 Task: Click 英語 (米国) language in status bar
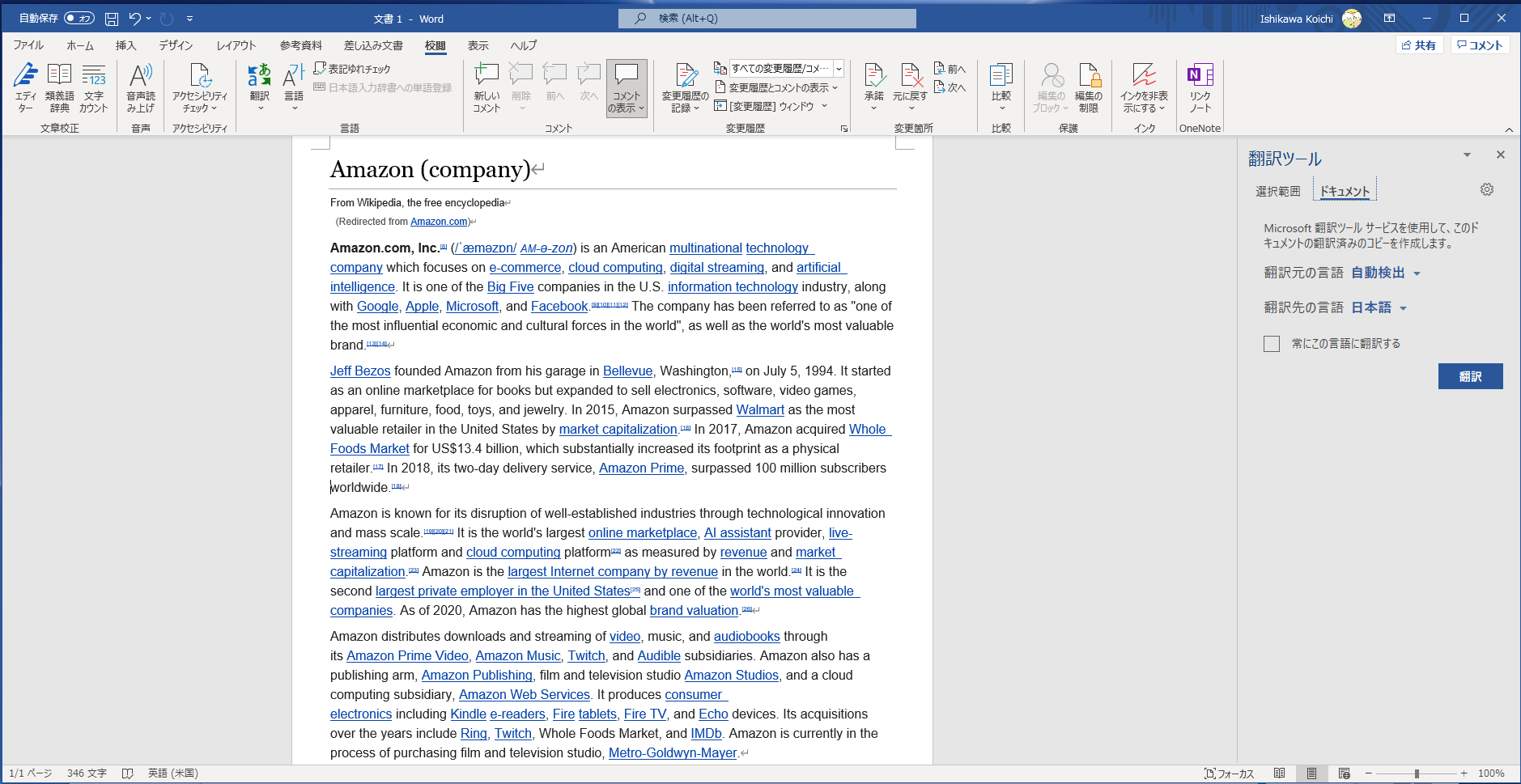(x=172, y=773)
